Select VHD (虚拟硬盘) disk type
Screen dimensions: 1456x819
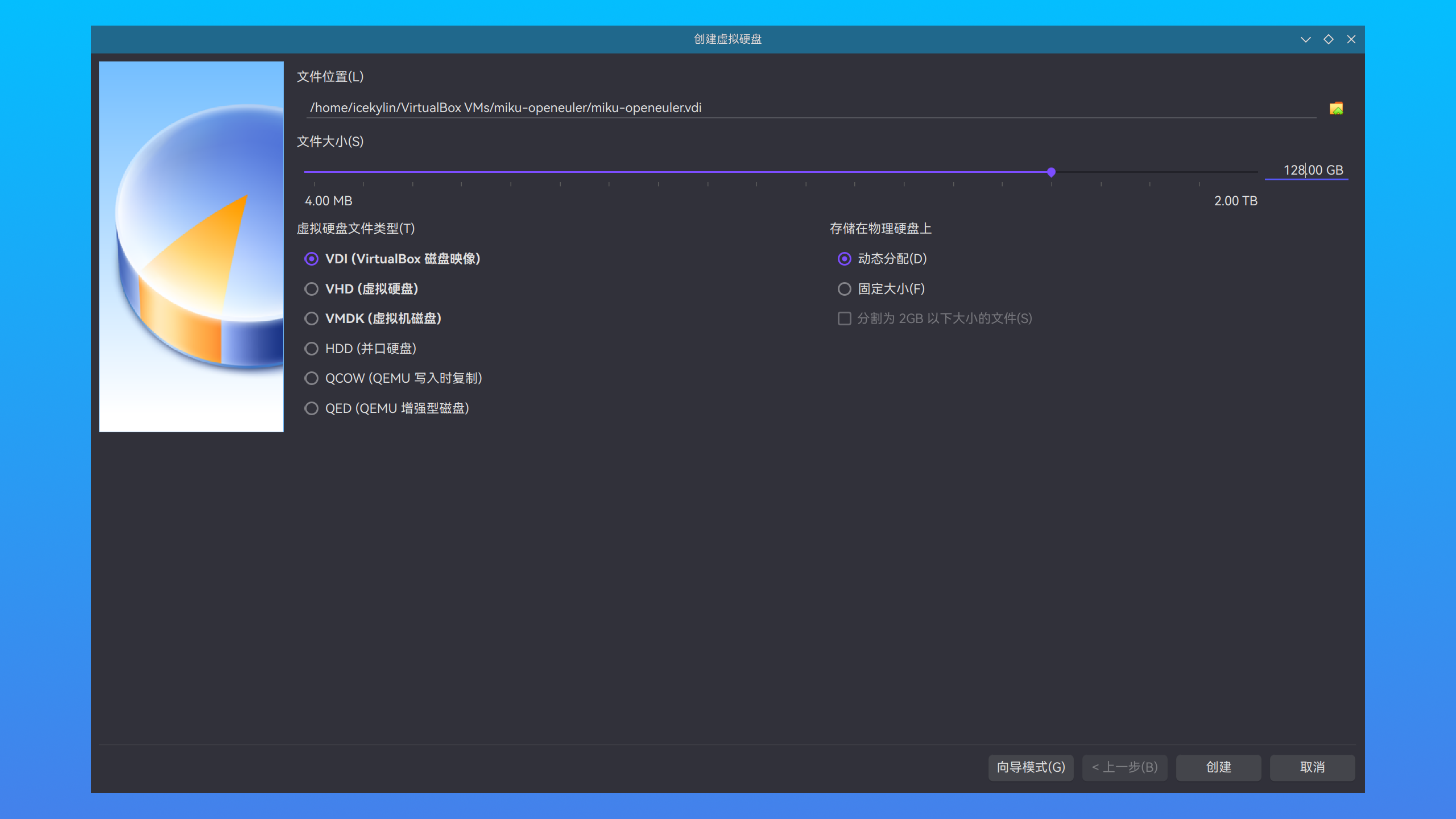tap(361, 289)
